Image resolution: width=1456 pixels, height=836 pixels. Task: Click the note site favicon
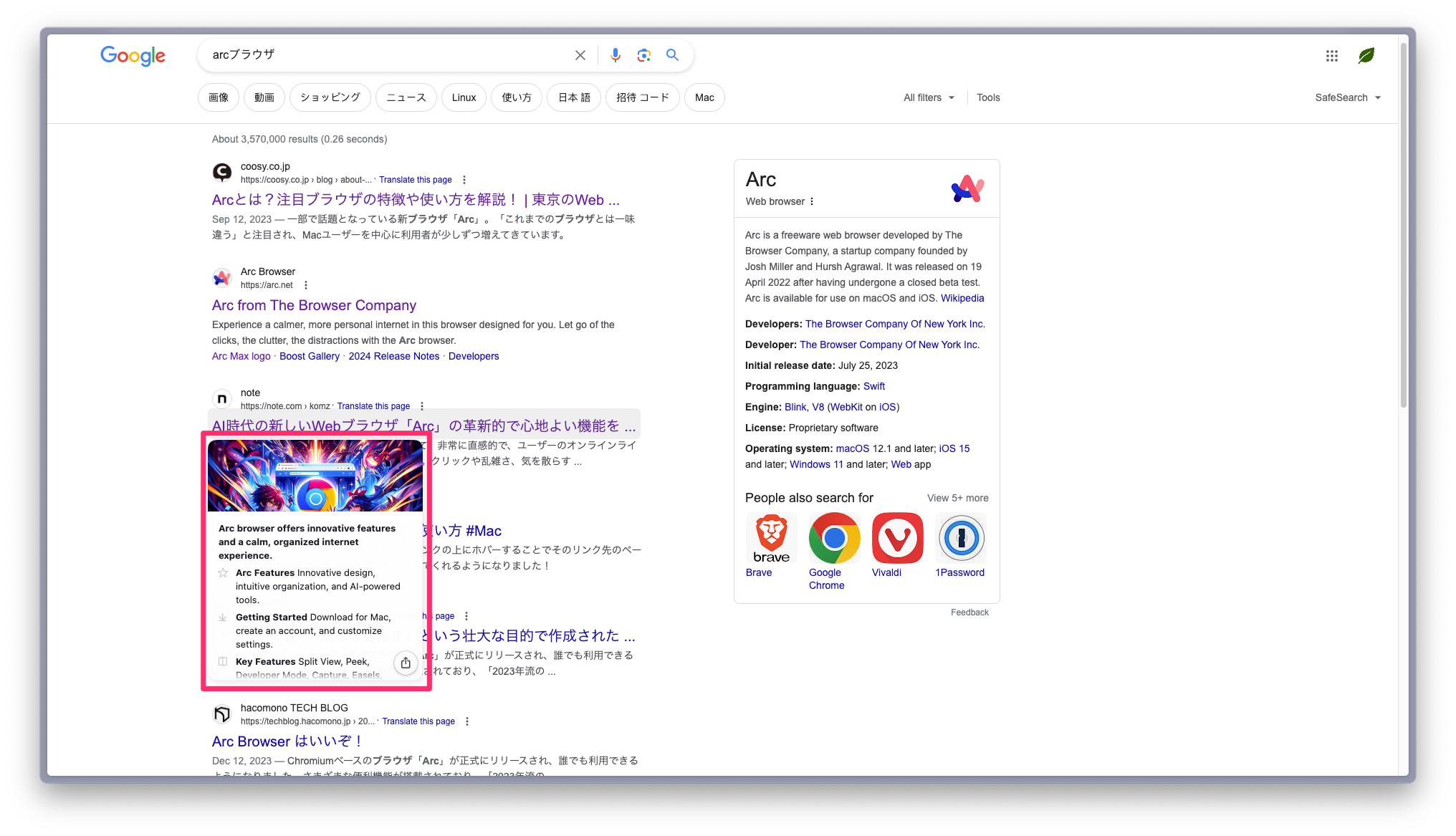[x=222, y=398]
